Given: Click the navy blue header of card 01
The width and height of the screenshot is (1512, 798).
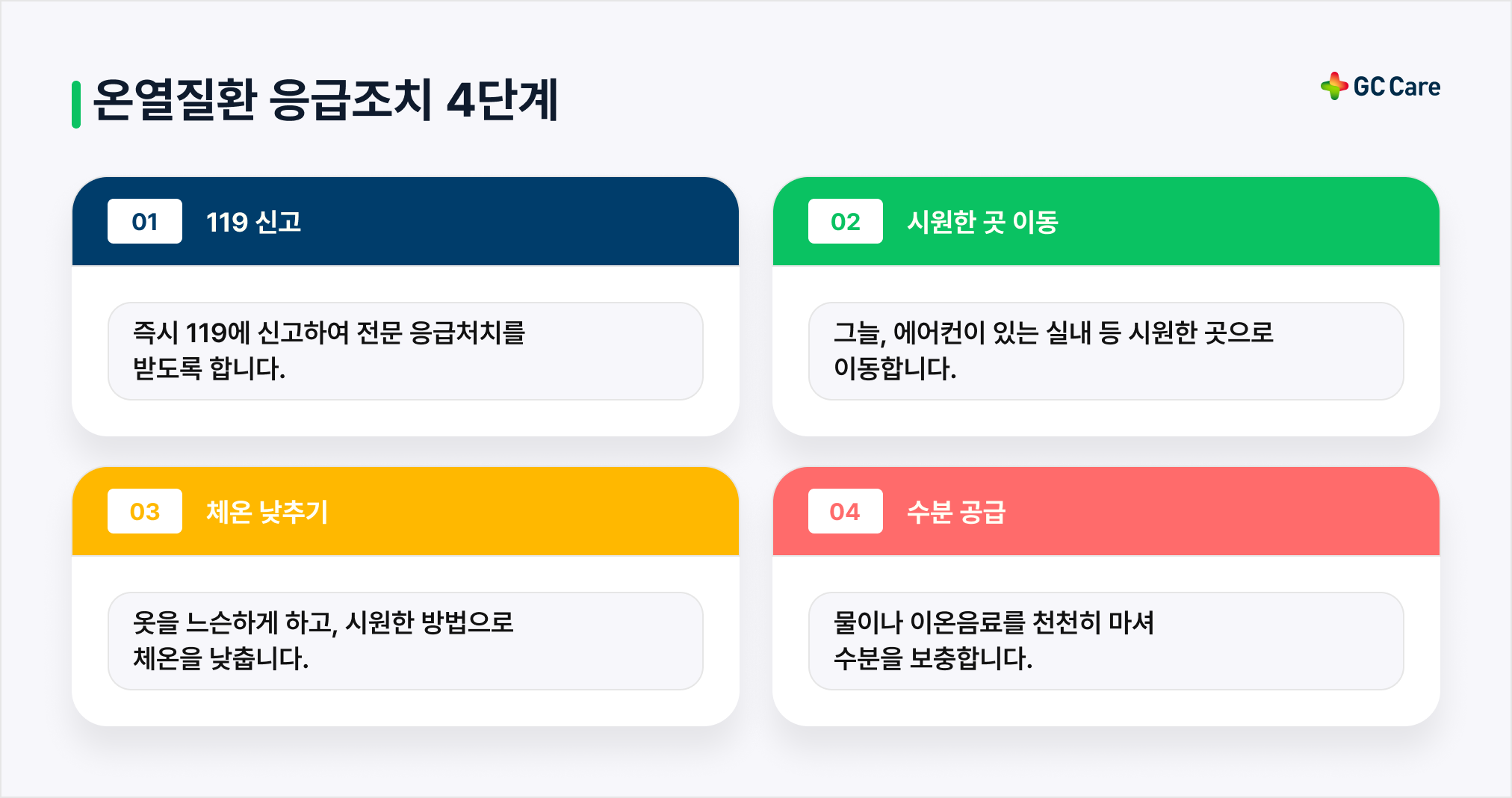Looking at the screenshot, I should 406,221.
